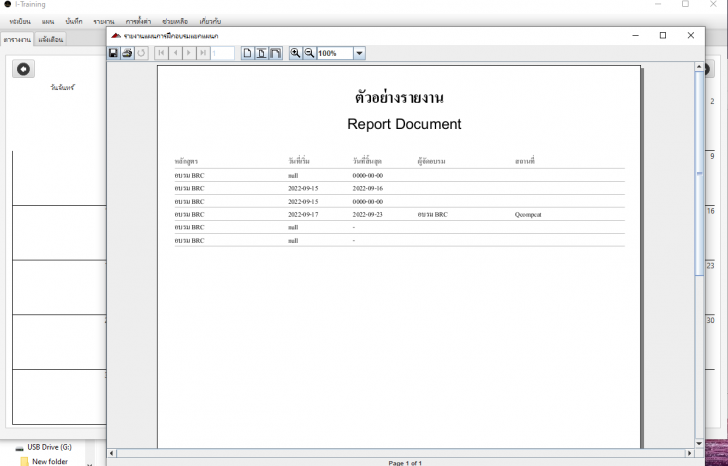Set view to actual size
This screenshot has width=728, height=466.
click(x=247, y=53)
